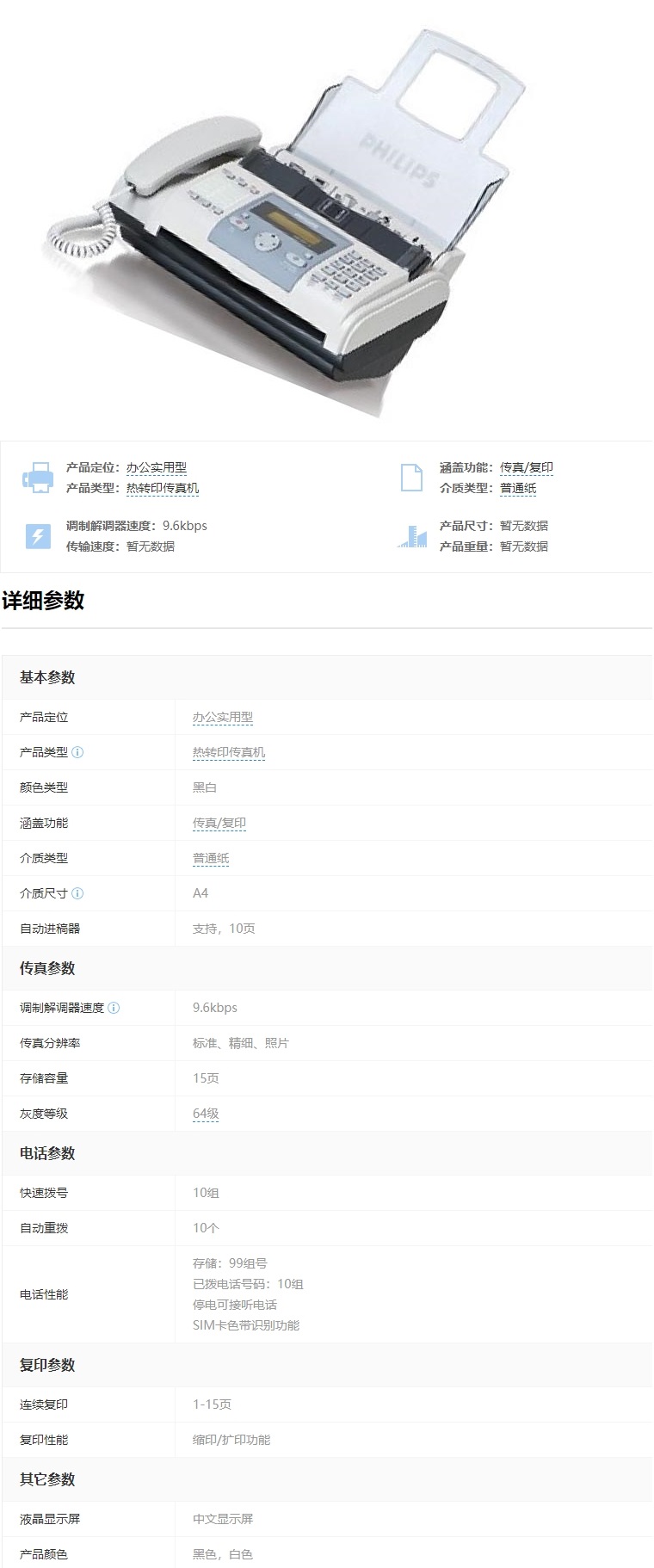Select the 传真参数 section header

(x=47, y=968)
